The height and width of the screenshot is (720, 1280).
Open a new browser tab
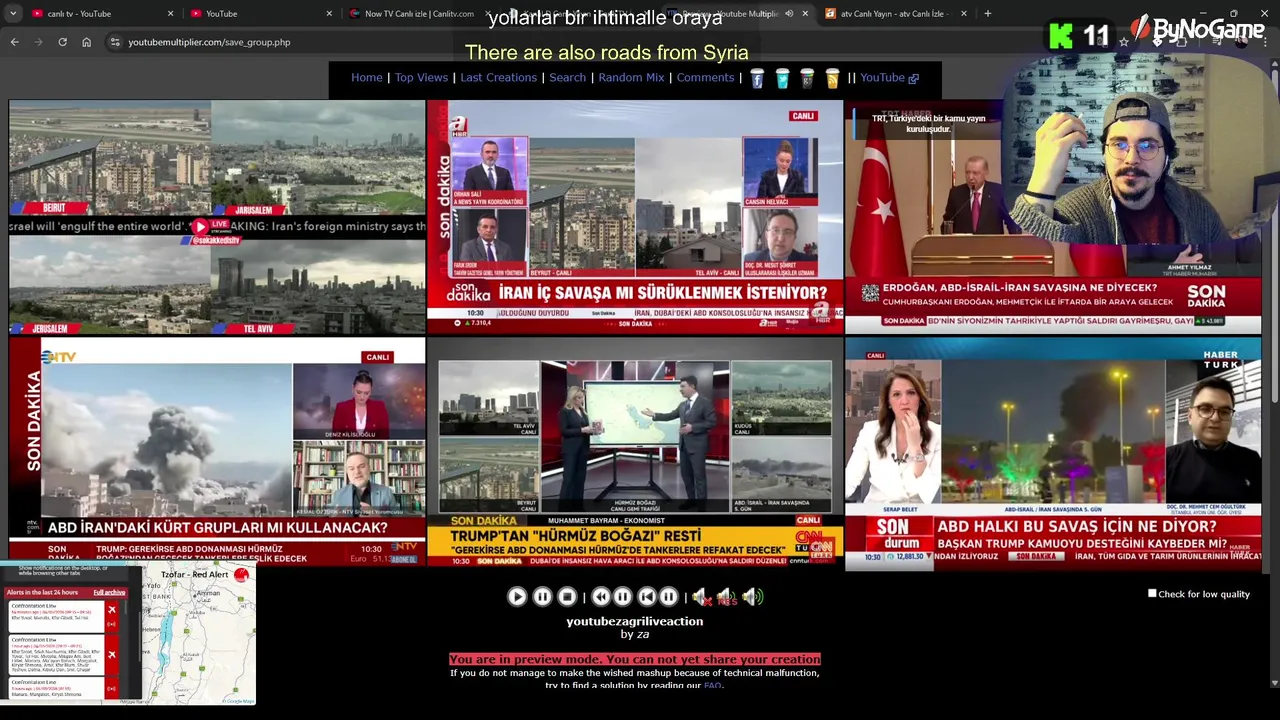[x=987, y=14]
